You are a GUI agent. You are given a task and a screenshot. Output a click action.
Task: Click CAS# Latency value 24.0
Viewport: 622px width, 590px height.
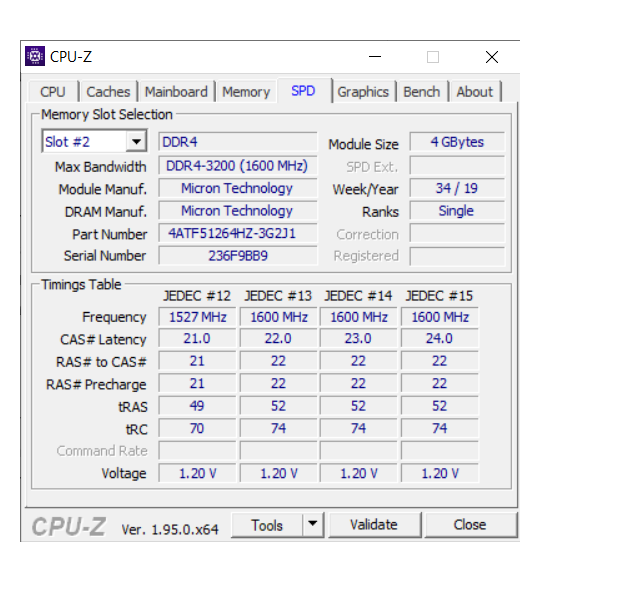point(440,338)
